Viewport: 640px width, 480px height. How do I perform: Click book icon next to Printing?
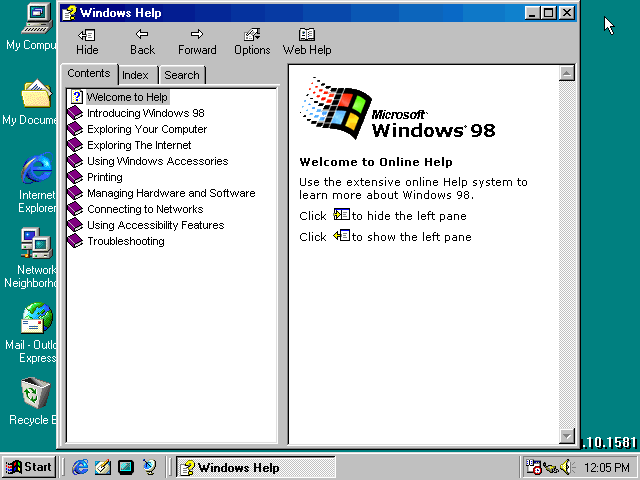[x=75, y=177]
